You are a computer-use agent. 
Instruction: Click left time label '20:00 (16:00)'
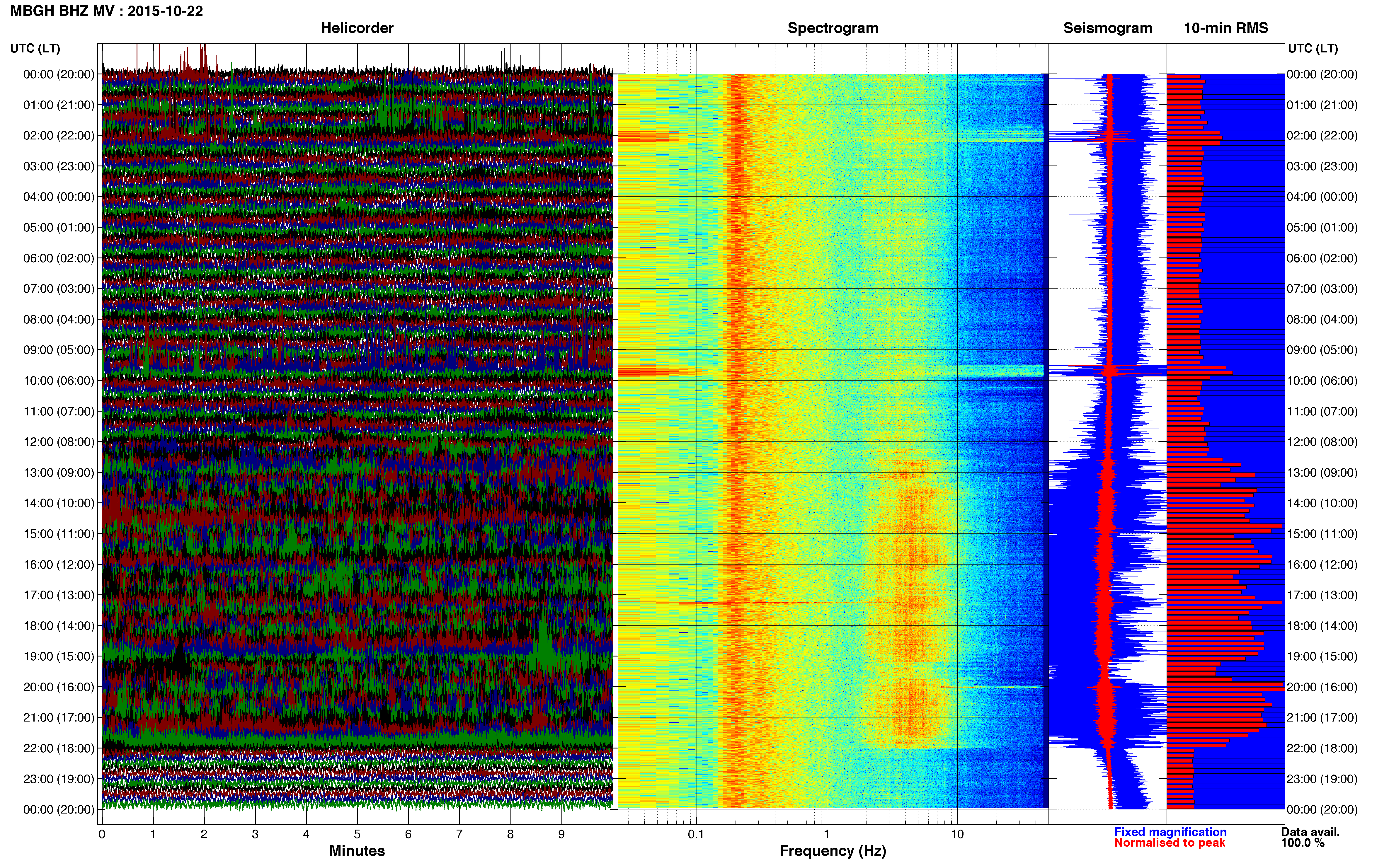click(59, 687)
